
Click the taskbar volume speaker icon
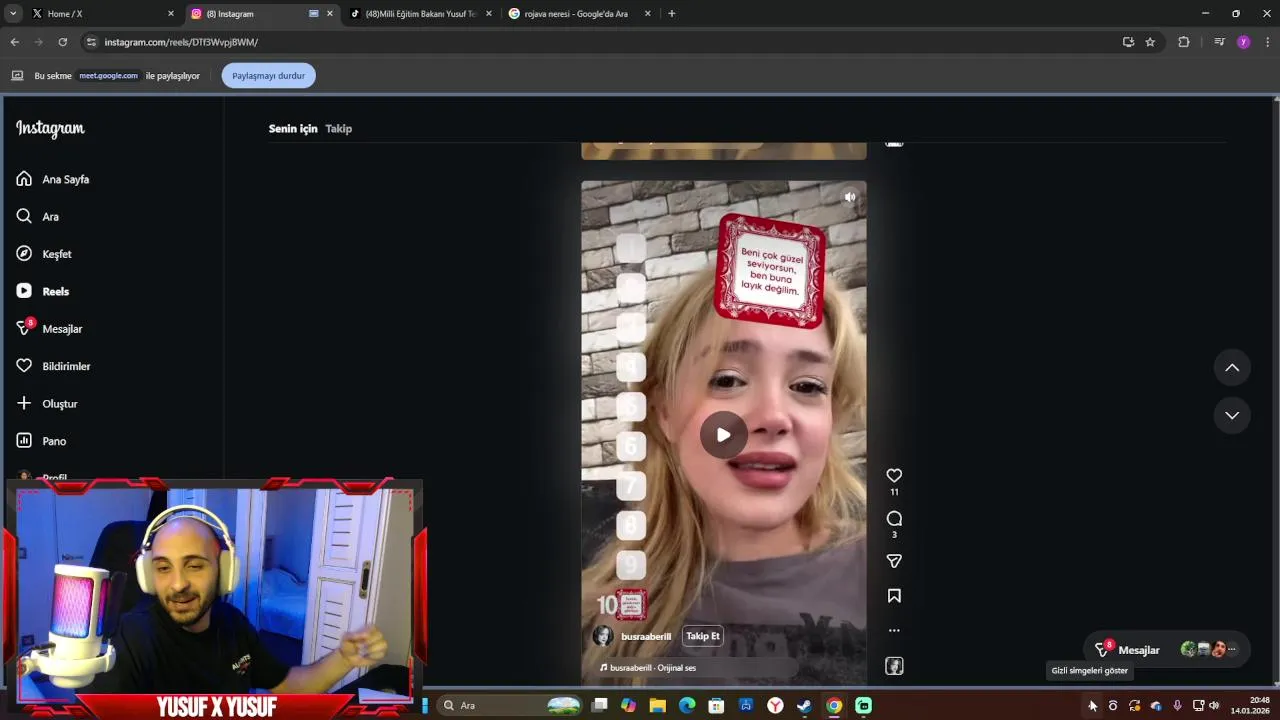click(1214, 705)
